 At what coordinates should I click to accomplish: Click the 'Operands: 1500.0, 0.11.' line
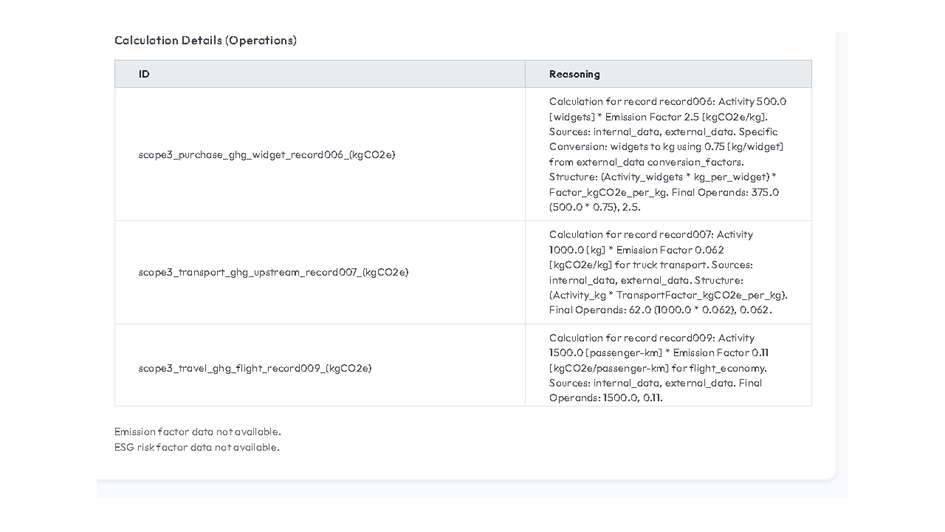point(605,398)
